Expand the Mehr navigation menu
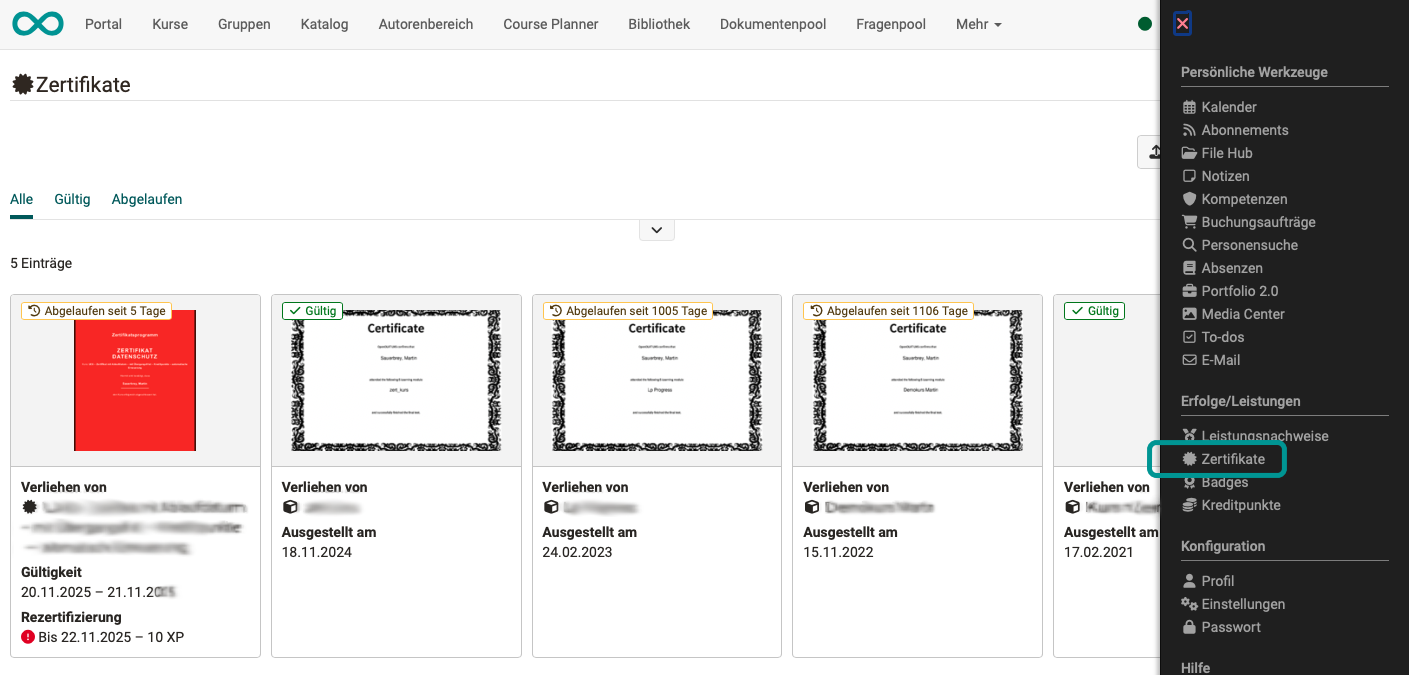 (x=977, y=23)
